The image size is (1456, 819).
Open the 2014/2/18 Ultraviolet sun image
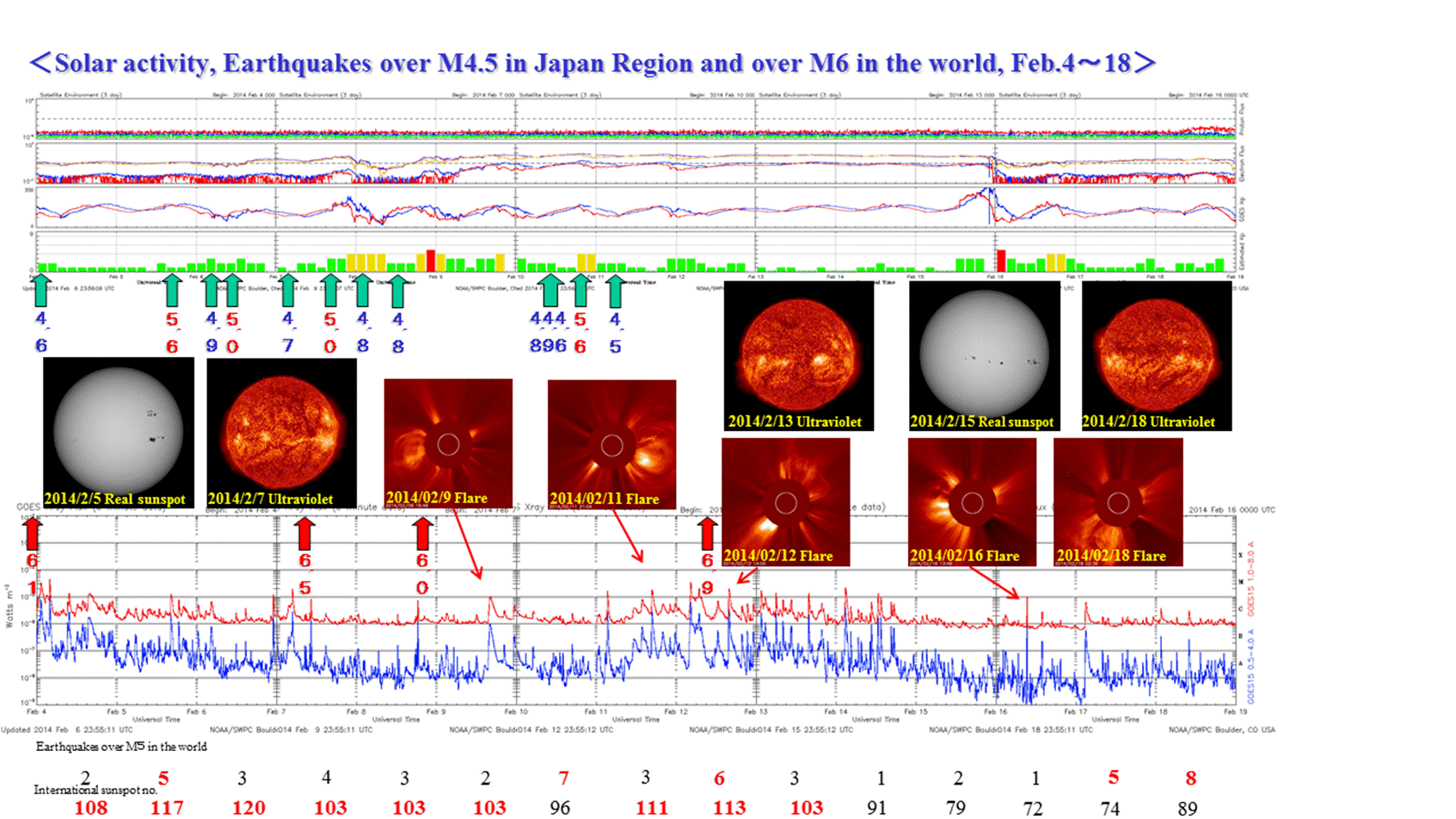(x=1157, y=355)
